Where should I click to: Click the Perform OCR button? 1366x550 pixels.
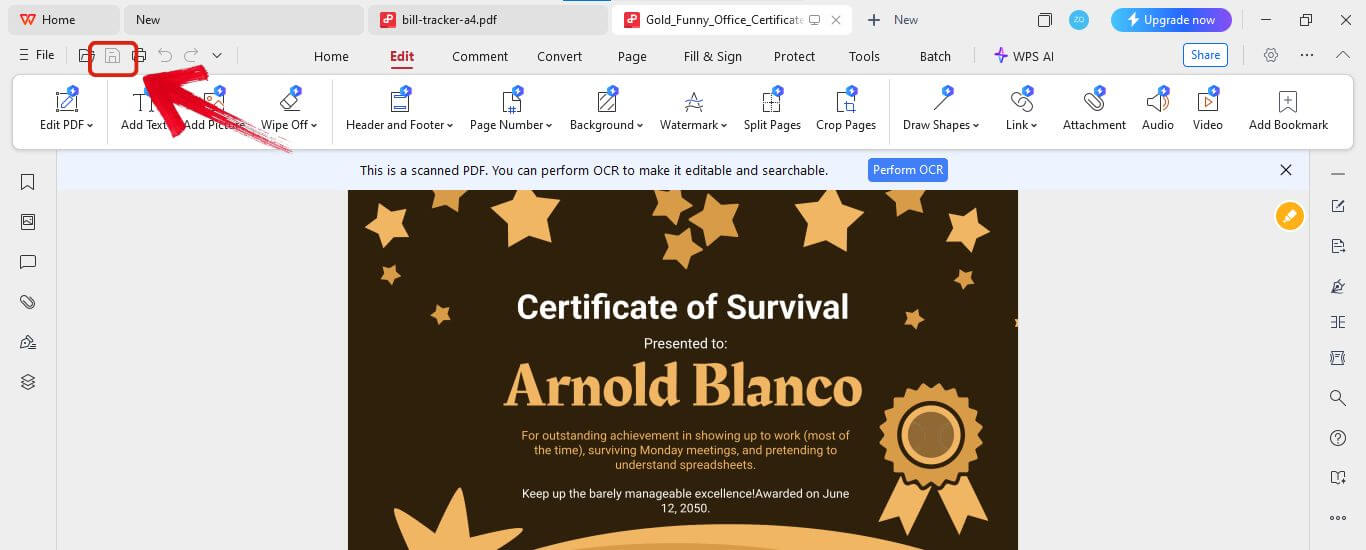coord(908,170)
